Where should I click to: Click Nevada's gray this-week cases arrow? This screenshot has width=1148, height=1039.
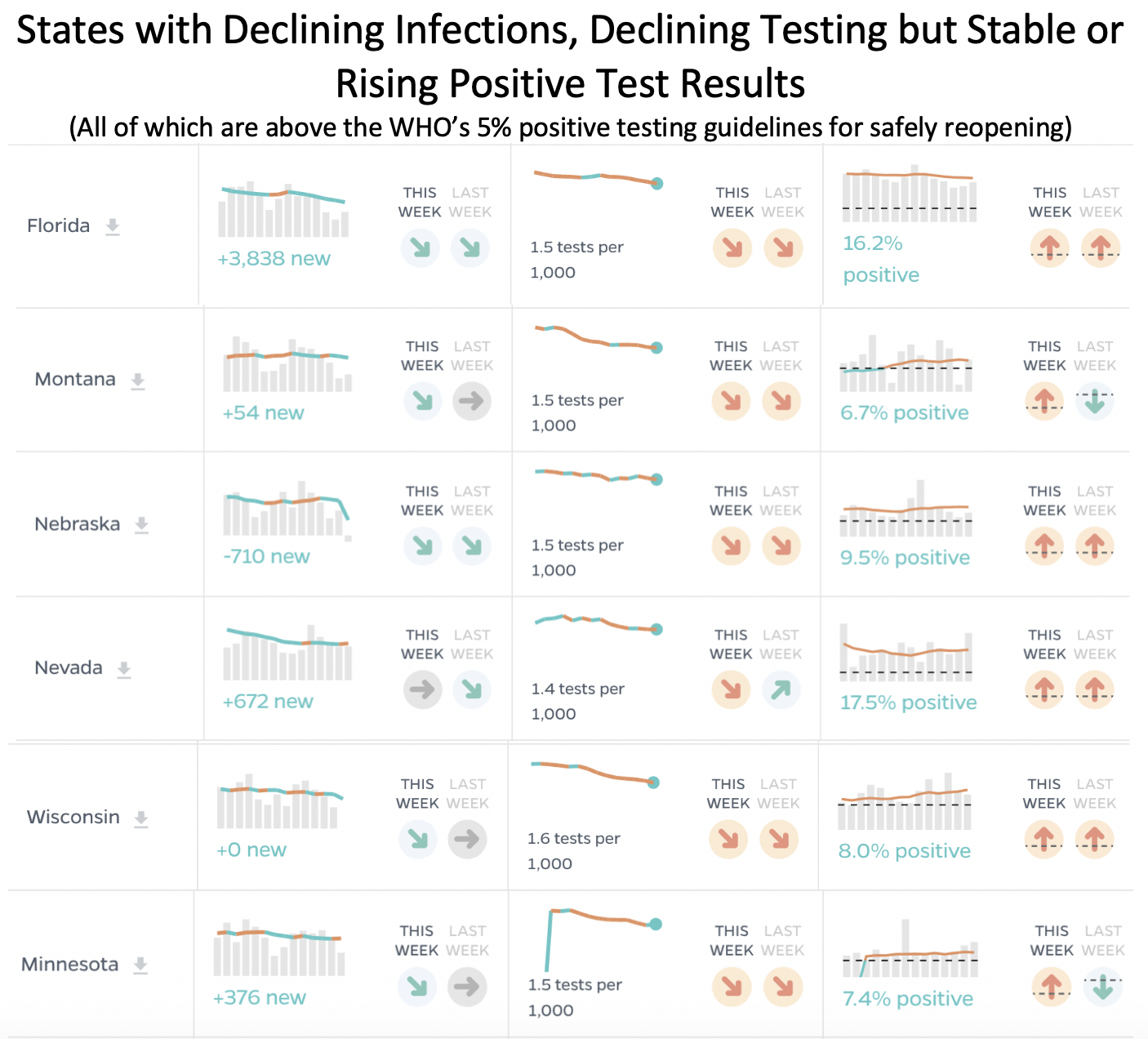coord(423,689)
